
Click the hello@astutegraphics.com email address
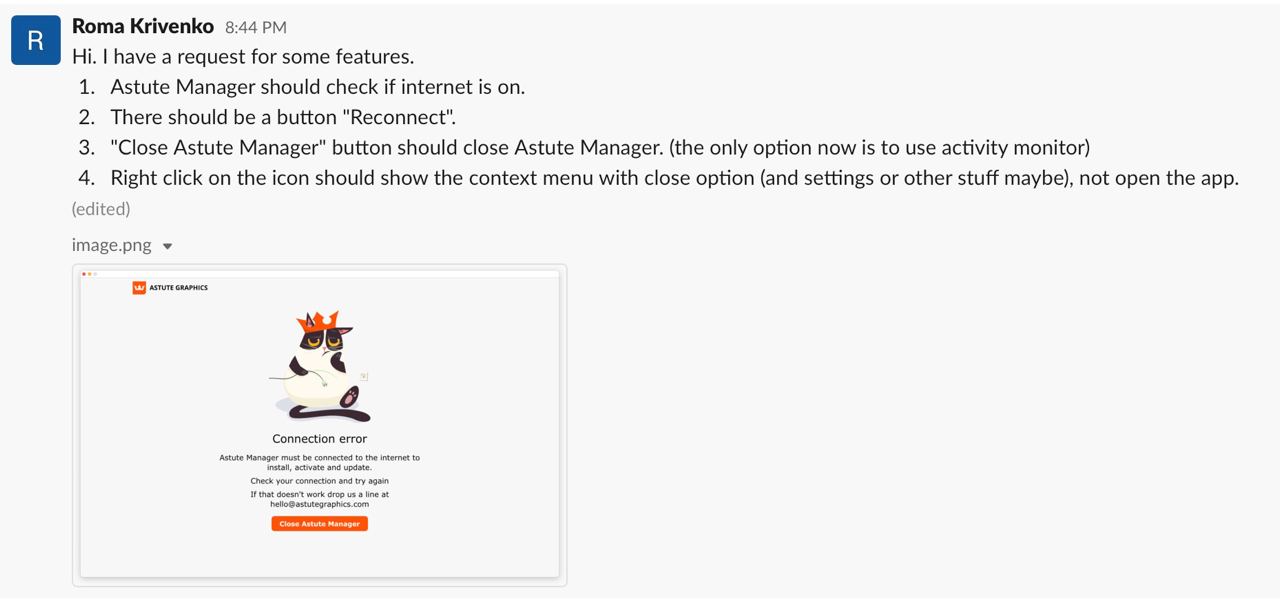(319, 504)
